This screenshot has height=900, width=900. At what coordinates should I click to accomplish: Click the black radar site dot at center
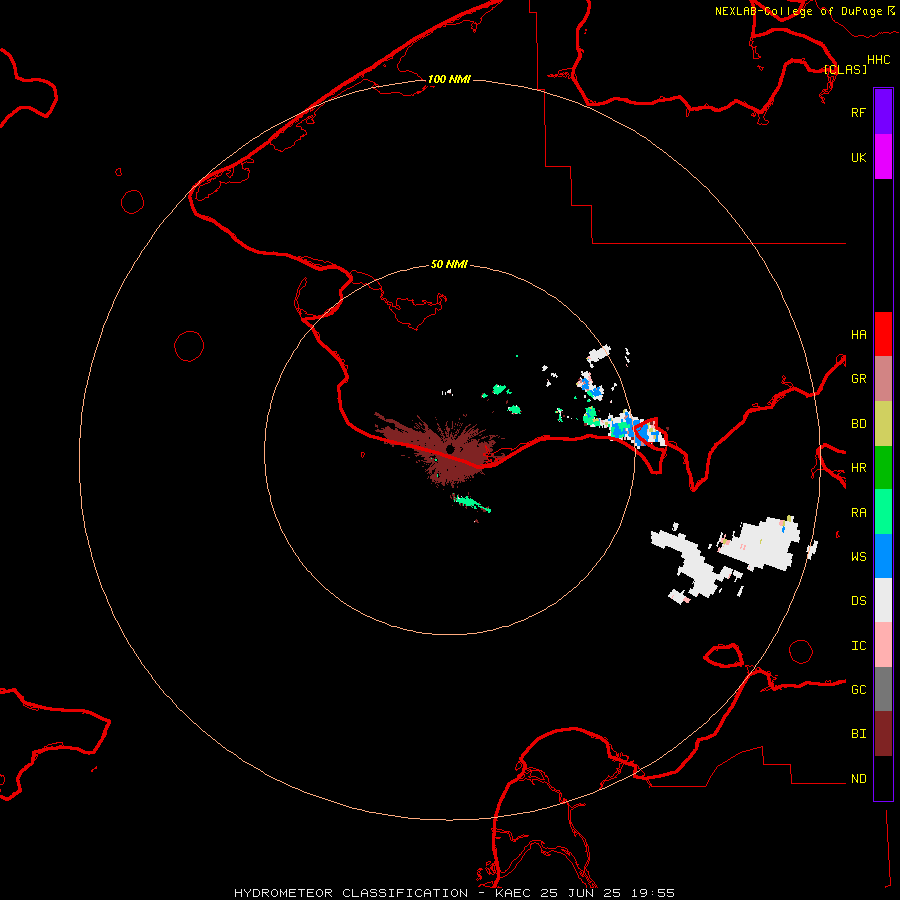(450, 449)
